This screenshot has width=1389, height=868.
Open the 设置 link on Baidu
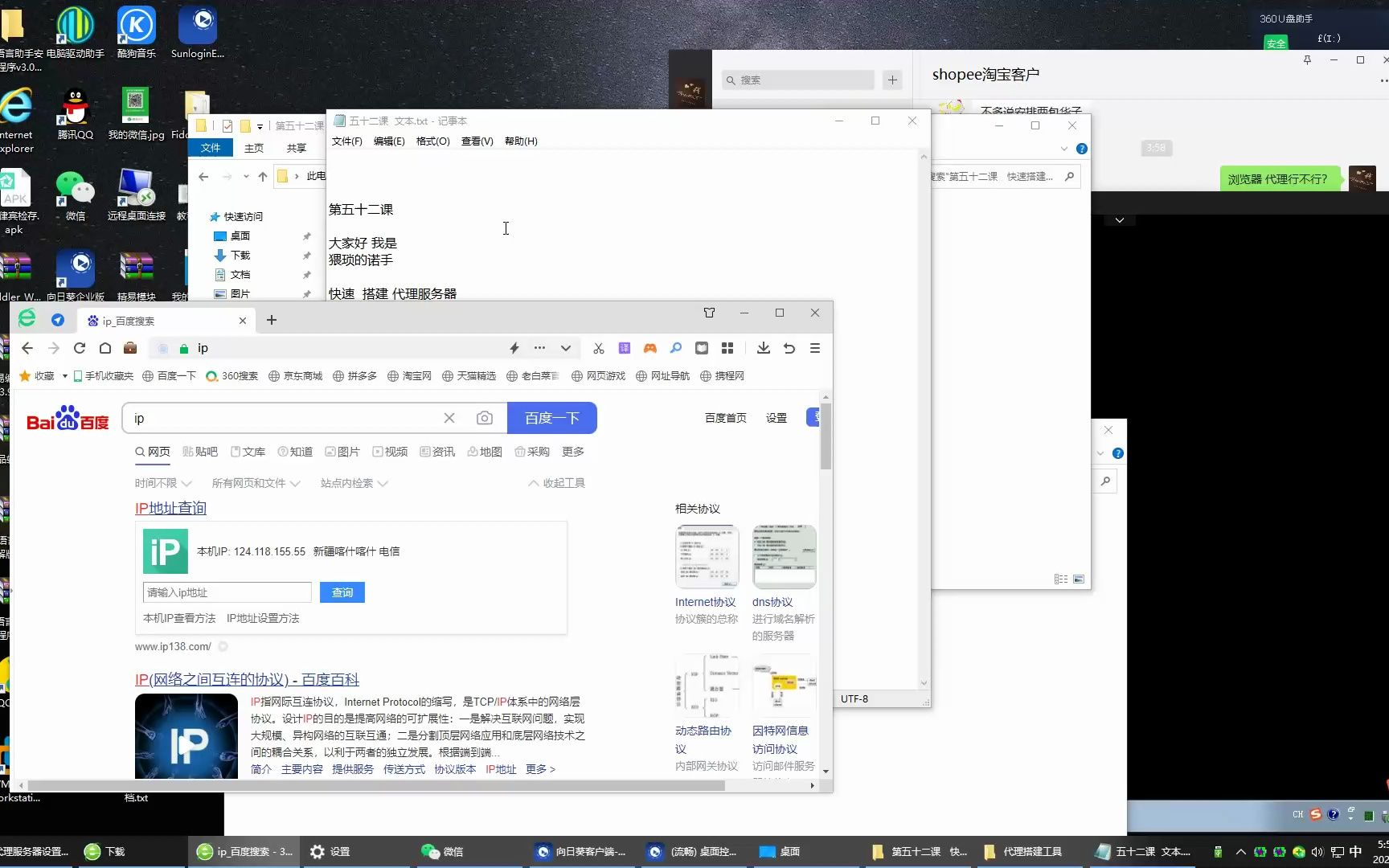(776, 418)
